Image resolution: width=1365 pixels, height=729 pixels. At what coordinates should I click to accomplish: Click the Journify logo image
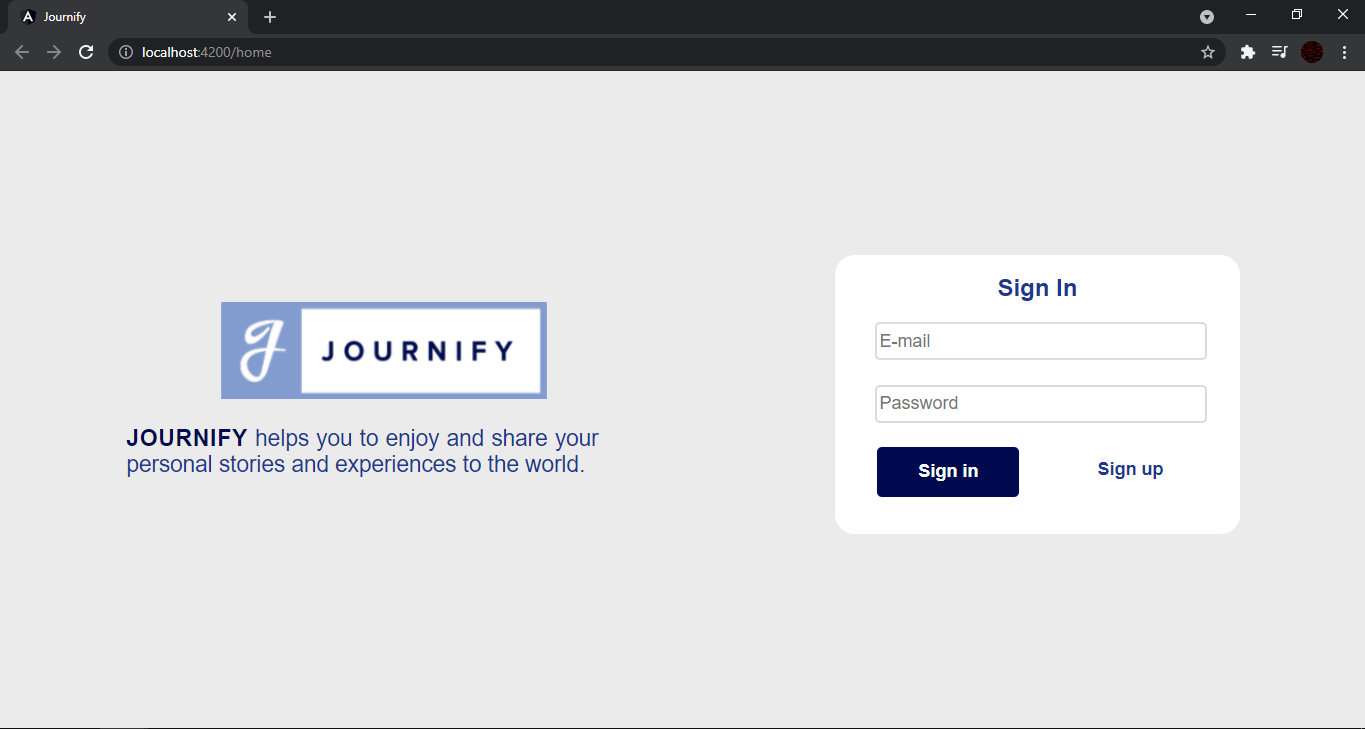coord(384,350)
